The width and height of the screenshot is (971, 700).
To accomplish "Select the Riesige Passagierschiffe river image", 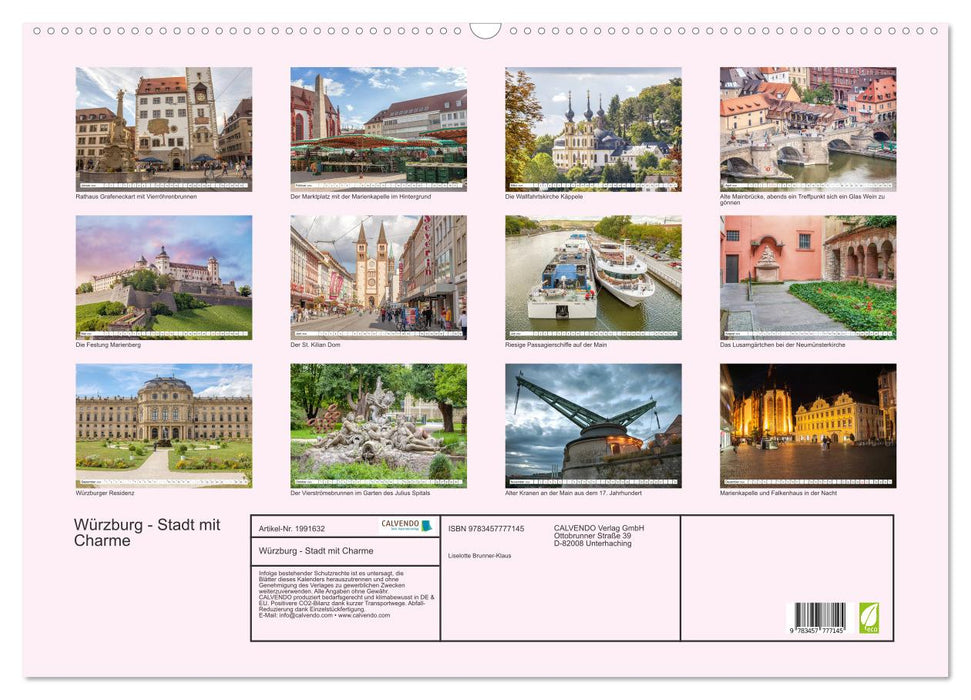I will coord(592,278).
